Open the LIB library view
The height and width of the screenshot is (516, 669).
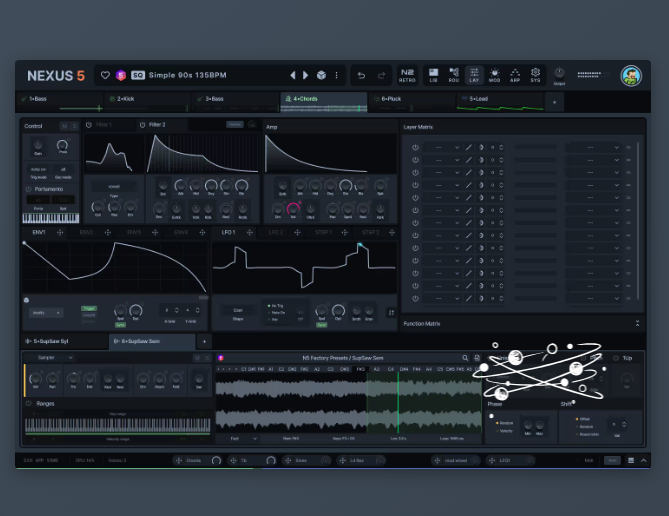pyautogui.click(x=433, y=75)
